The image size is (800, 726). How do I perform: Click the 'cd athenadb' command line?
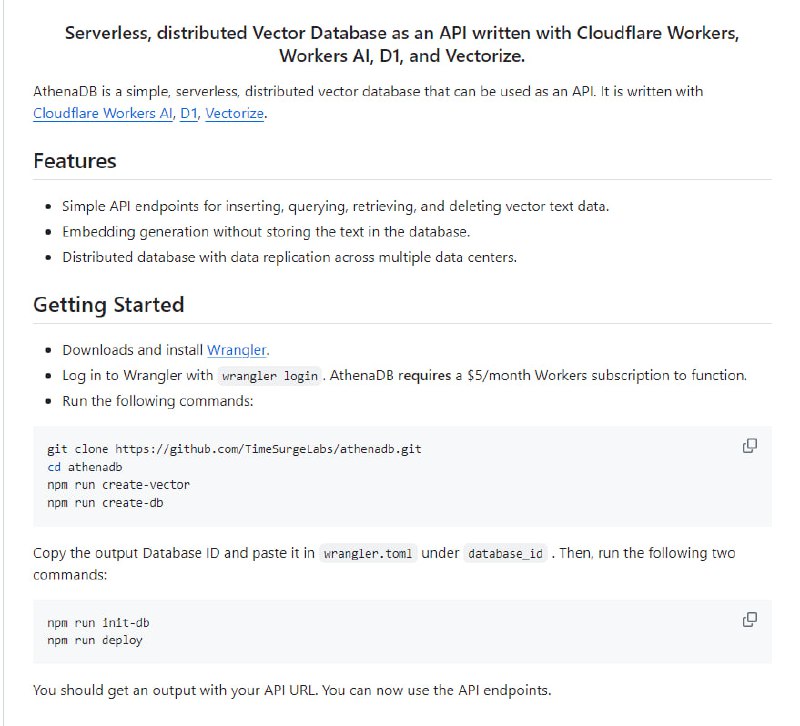point(85,467)
